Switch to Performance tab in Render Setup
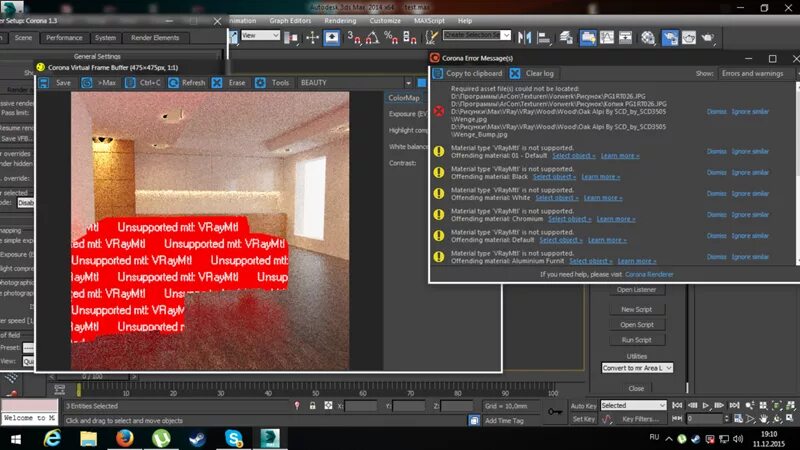The height and width of the screenshot is (450, 800). pos(64,38)
